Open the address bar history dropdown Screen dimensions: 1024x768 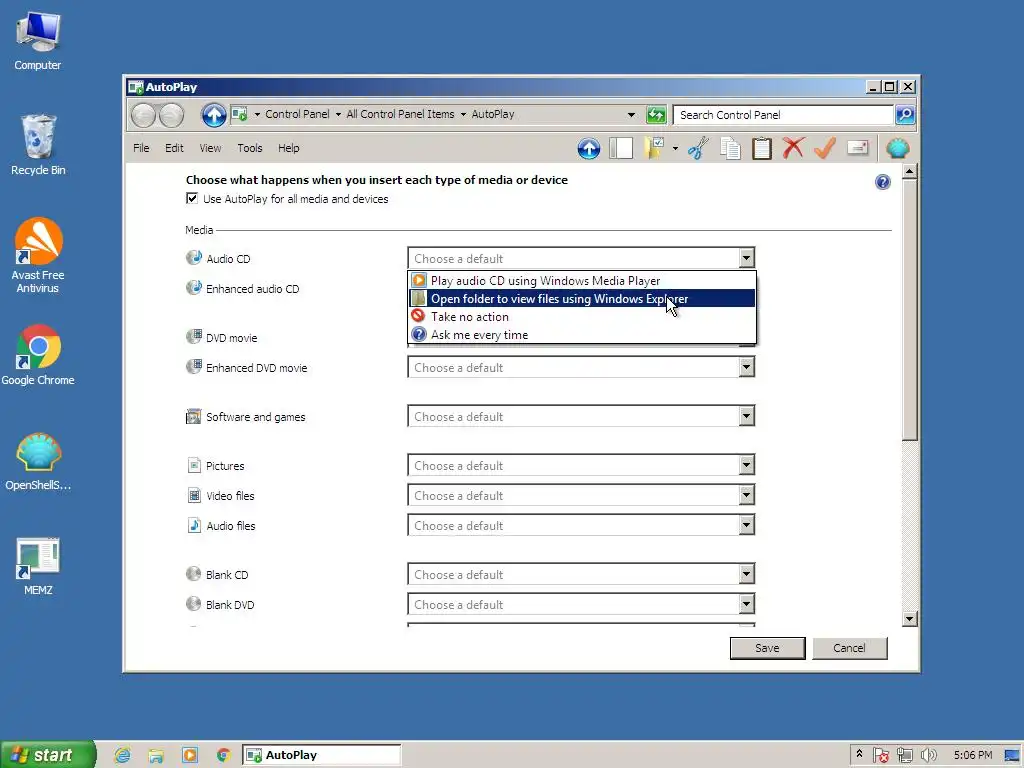coord(631,115)
